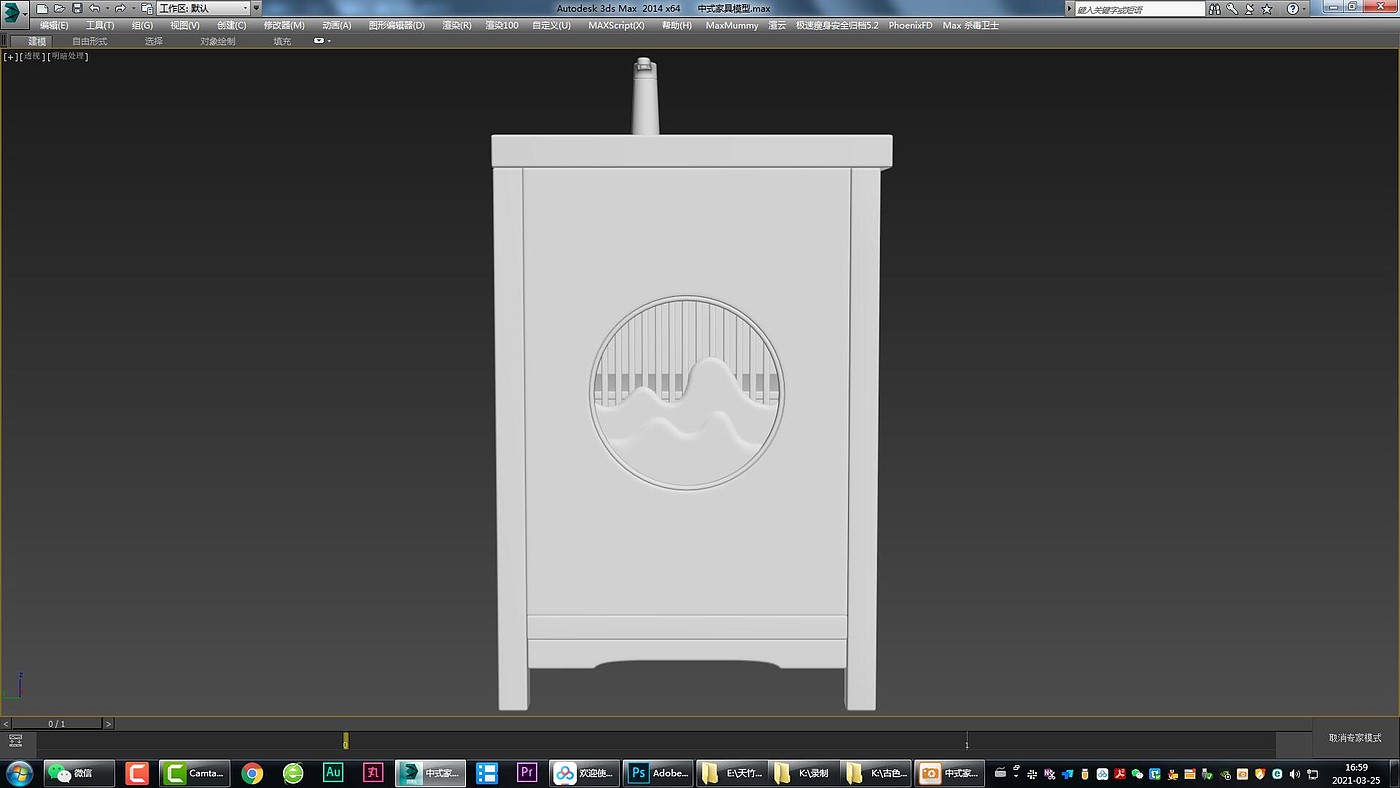
Task: Click the time slider showing 0 / 1
Action: tap(57, 723)
